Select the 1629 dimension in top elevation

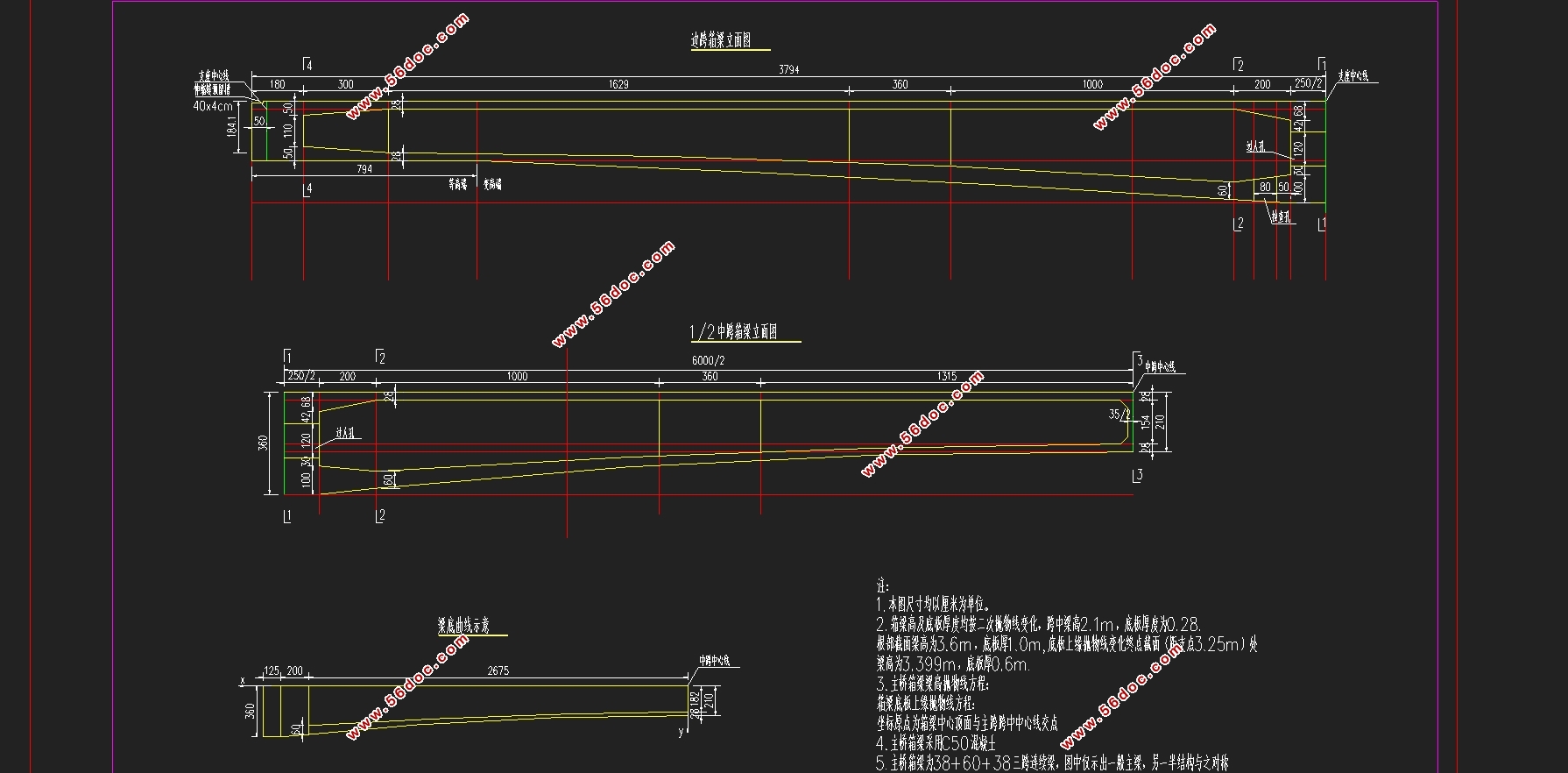(x=618, y=84)
